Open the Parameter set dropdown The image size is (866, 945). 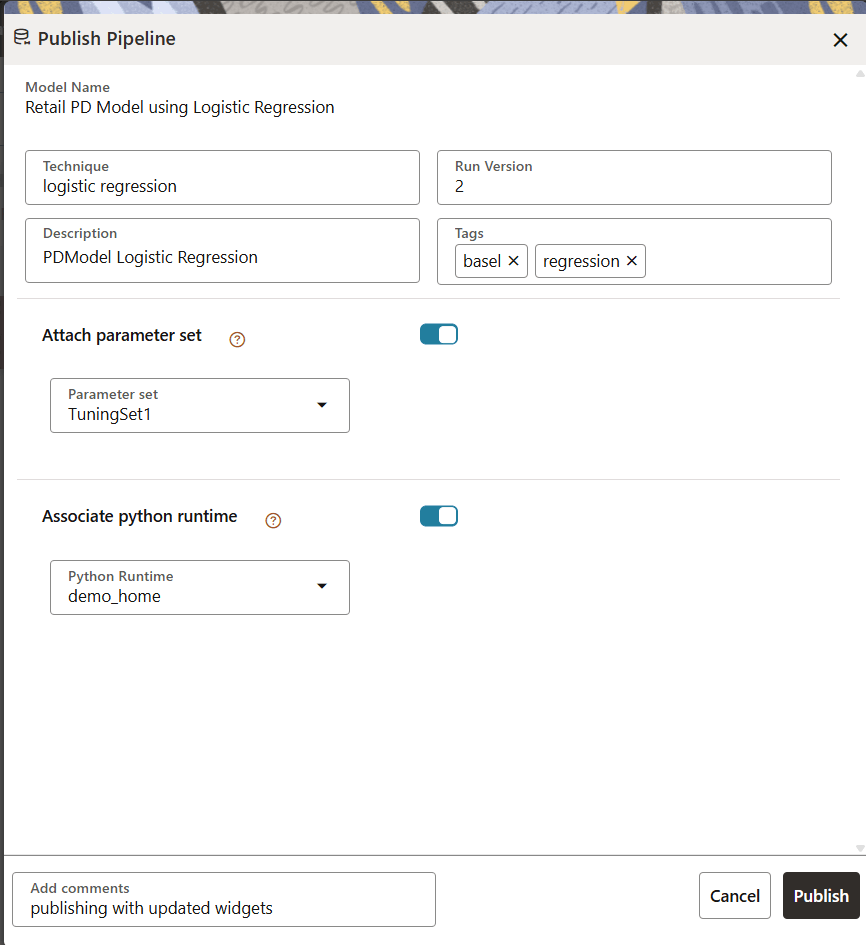click(x=322, y=405)
